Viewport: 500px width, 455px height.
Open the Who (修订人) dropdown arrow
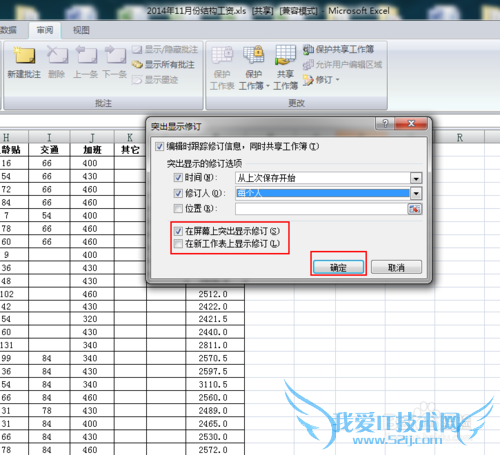tap(416, 193)
